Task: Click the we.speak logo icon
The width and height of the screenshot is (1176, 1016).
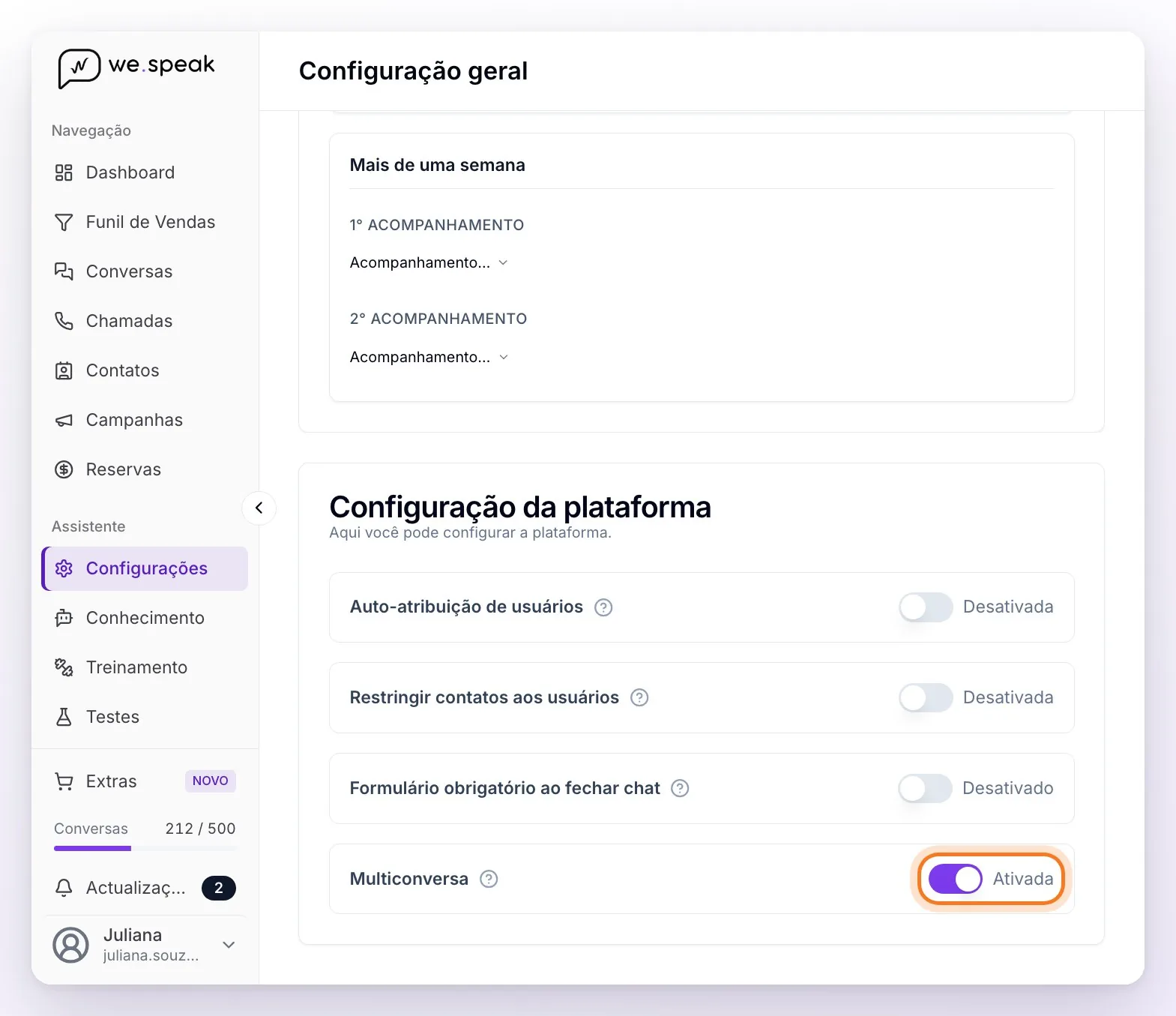Action: coord(79,68)
